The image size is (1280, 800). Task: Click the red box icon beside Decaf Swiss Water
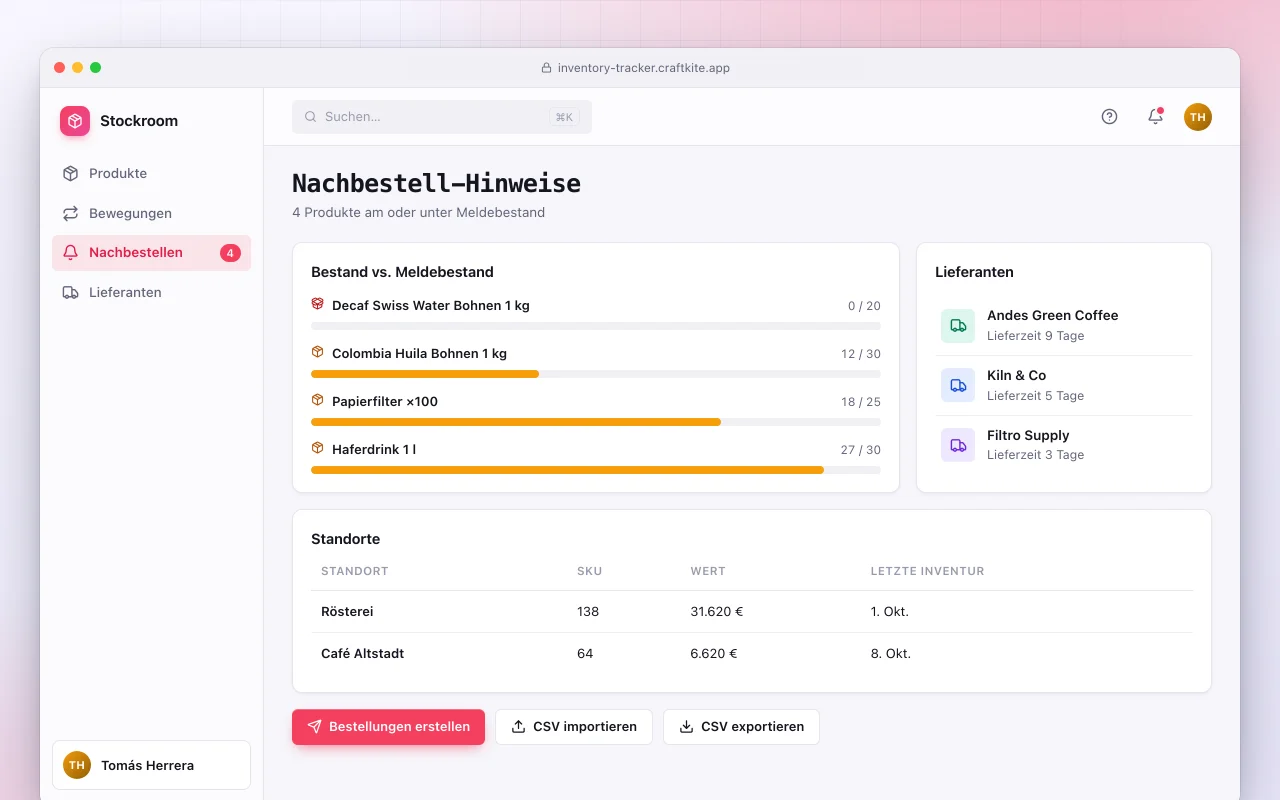click(317, 304)
